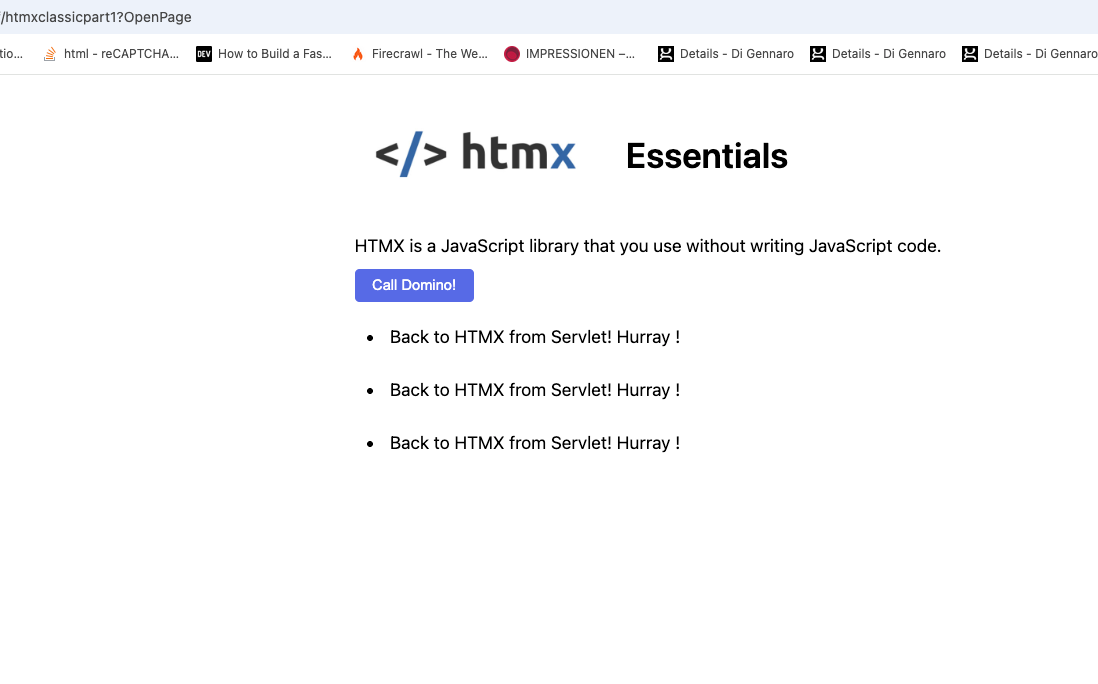1098x684 pixels.
Task: Click the Essentials heading
Action: [707, 156]
